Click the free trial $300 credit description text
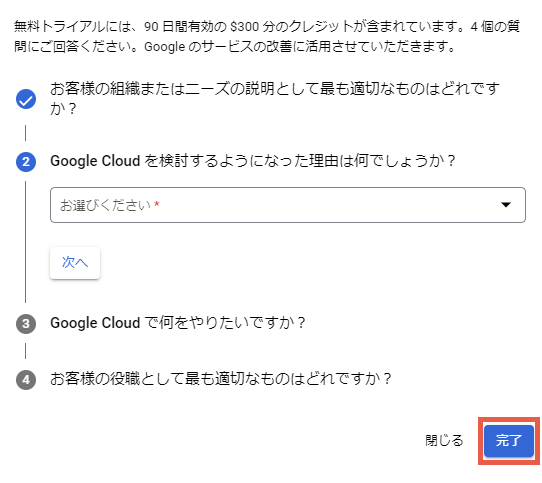Screen dimensions: 542x483 pos(239,26)
